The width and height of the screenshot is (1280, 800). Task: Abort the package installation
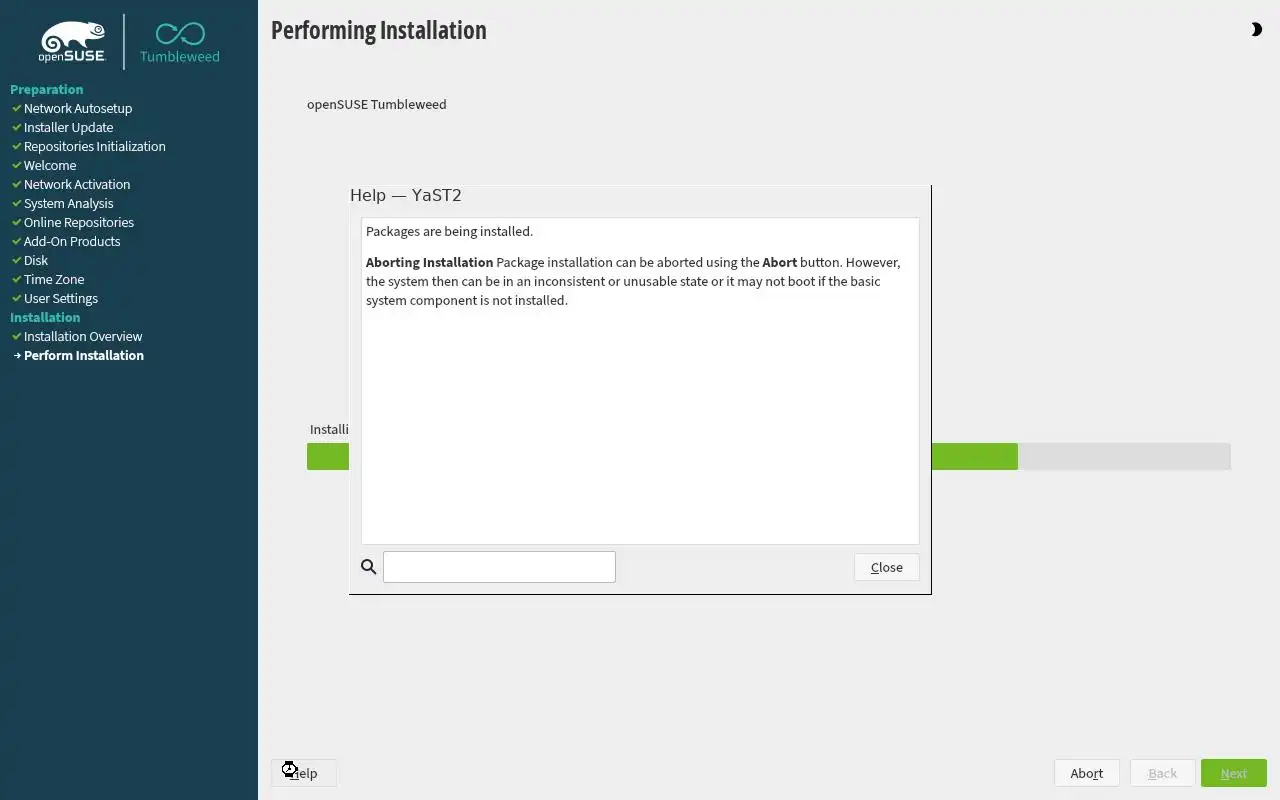(x=1086, y=773)
